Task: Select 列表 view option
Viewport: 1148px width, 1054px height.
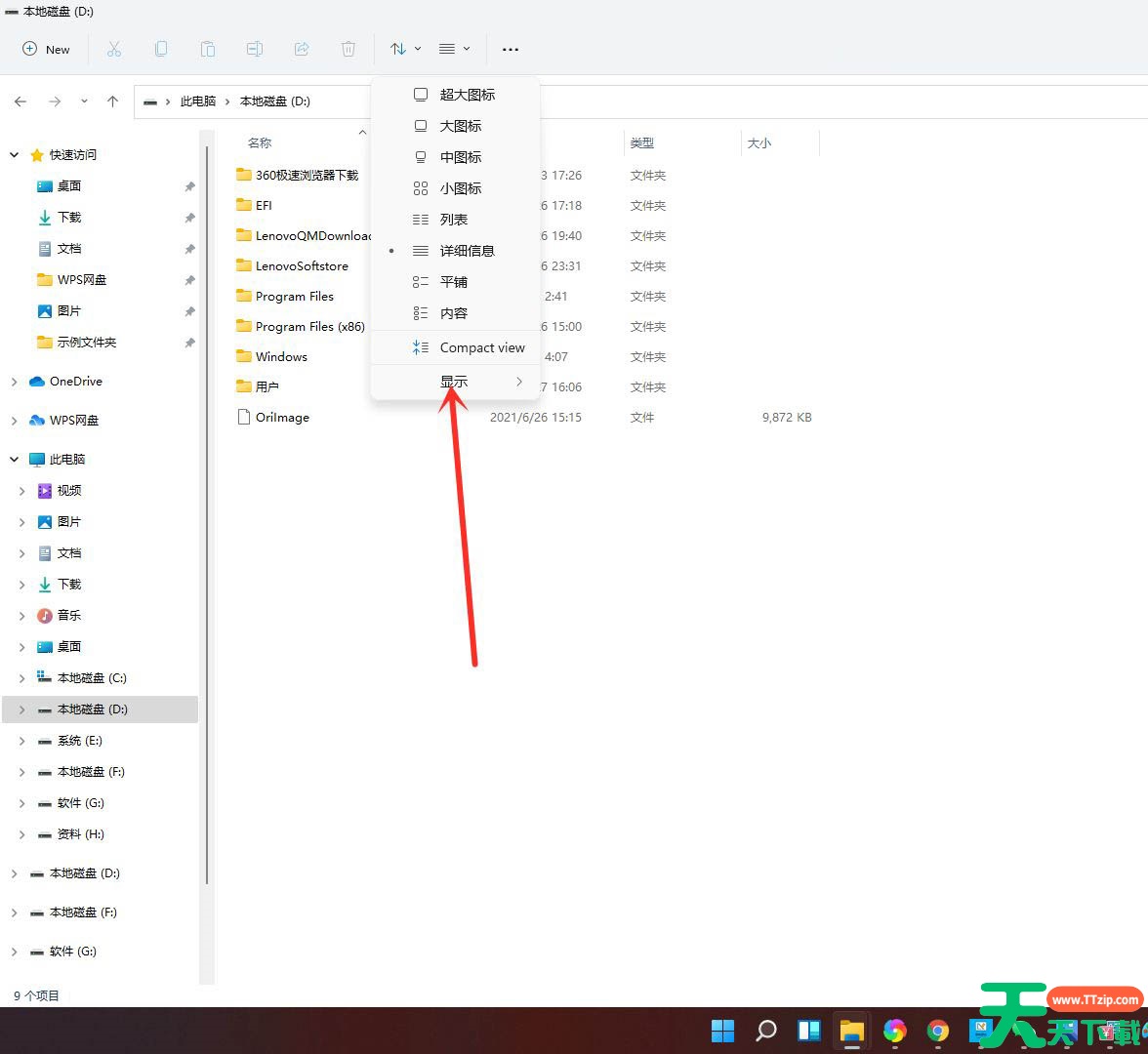Action: pyautogui.click(x=455, y=220)
